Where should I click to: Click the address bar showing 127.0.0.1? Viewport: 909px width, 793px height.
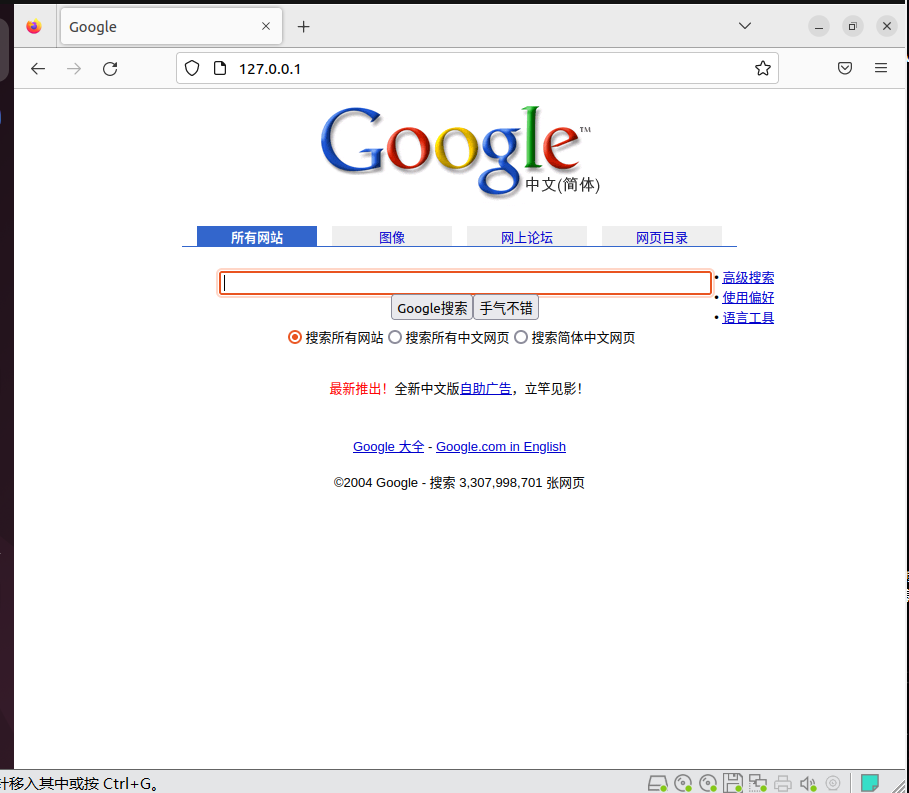(477, 68)
